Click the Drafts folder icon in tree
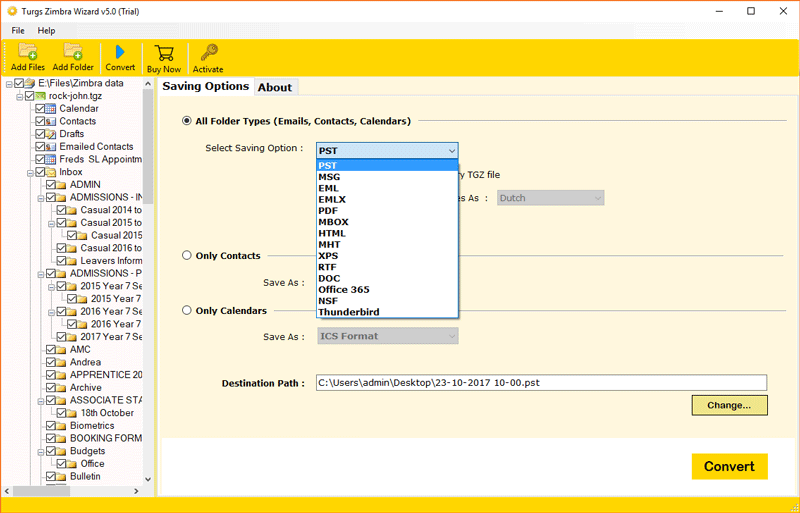The image size is (800, 513). (x=51, y=134)
